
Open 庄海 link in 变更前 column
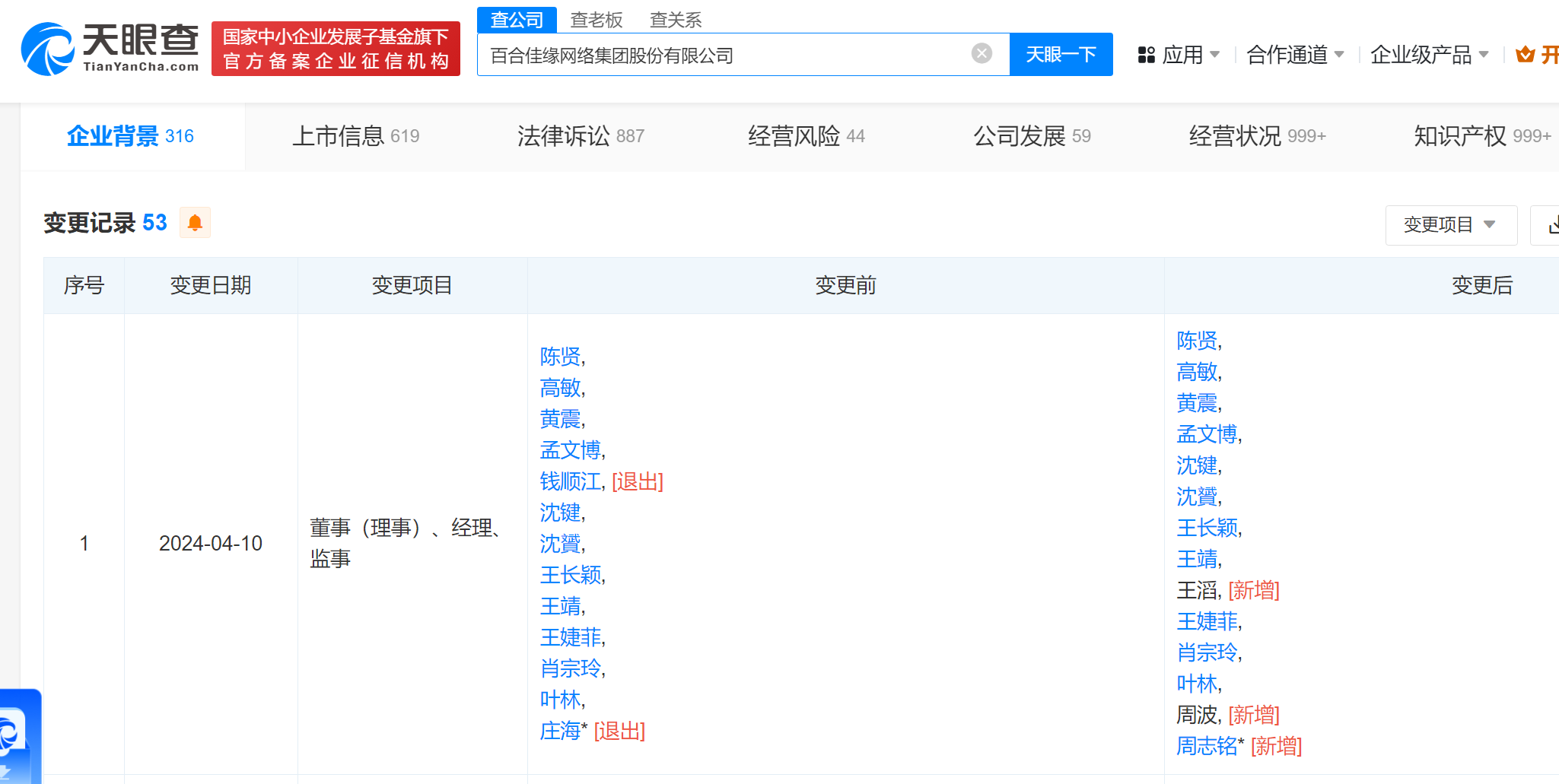click(560, 731)
